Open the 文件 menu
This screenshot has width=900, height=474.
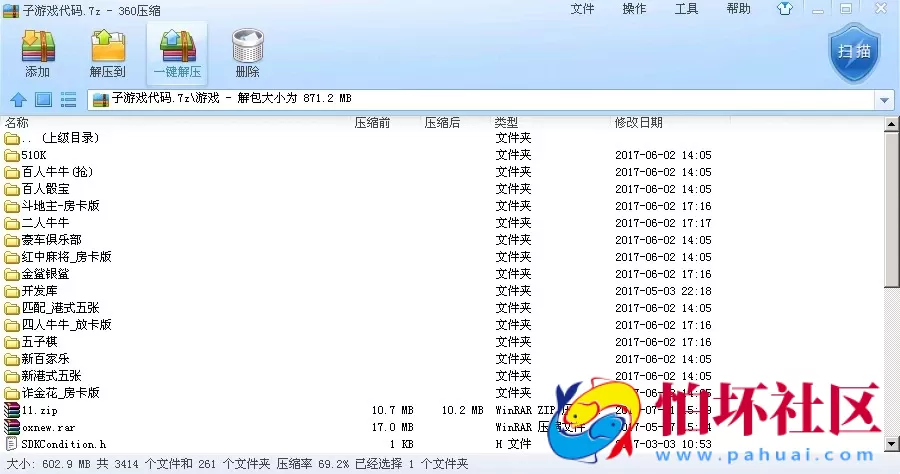click(582, 9)
